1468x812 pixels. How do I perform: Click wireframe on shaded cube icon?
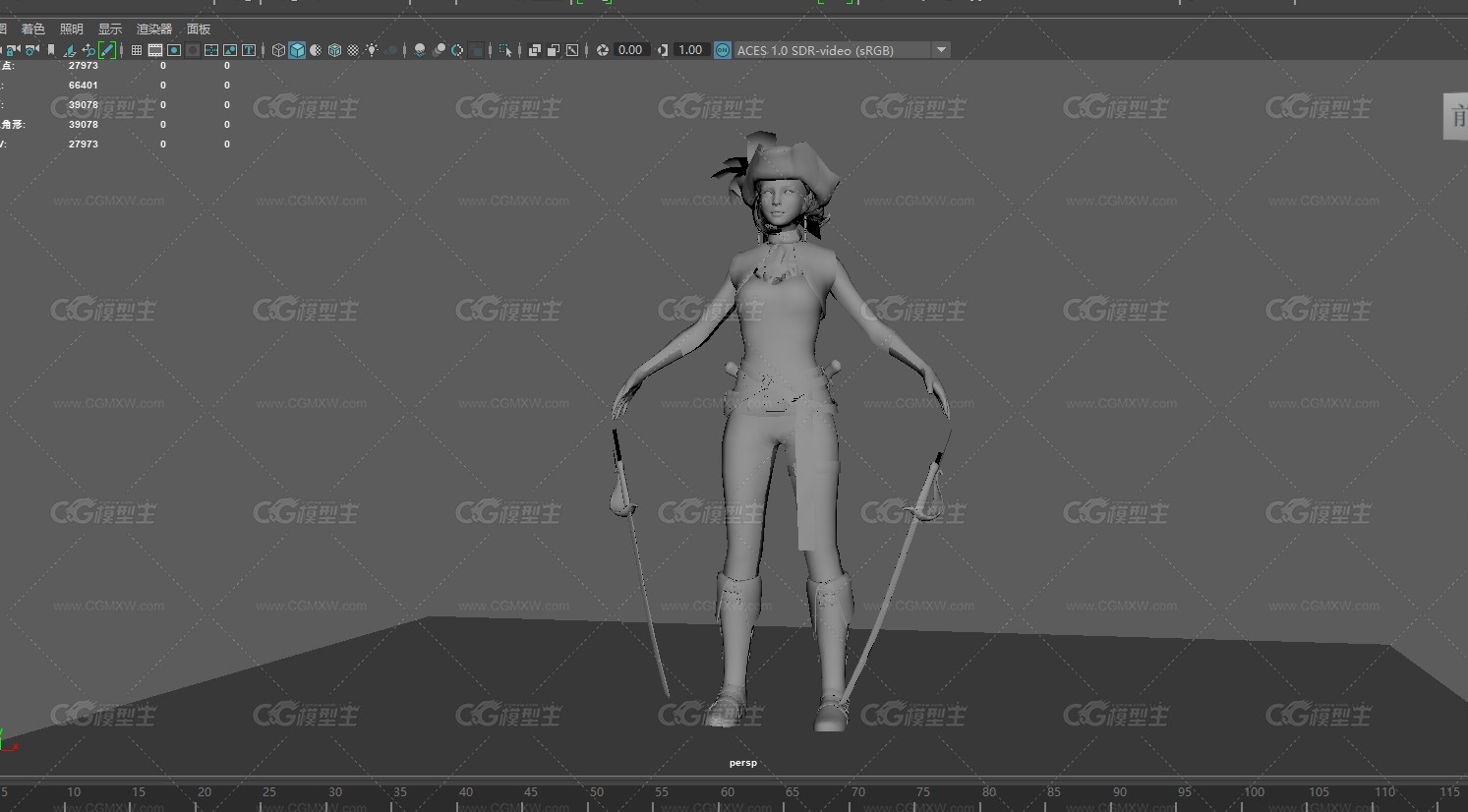(334, 50)
